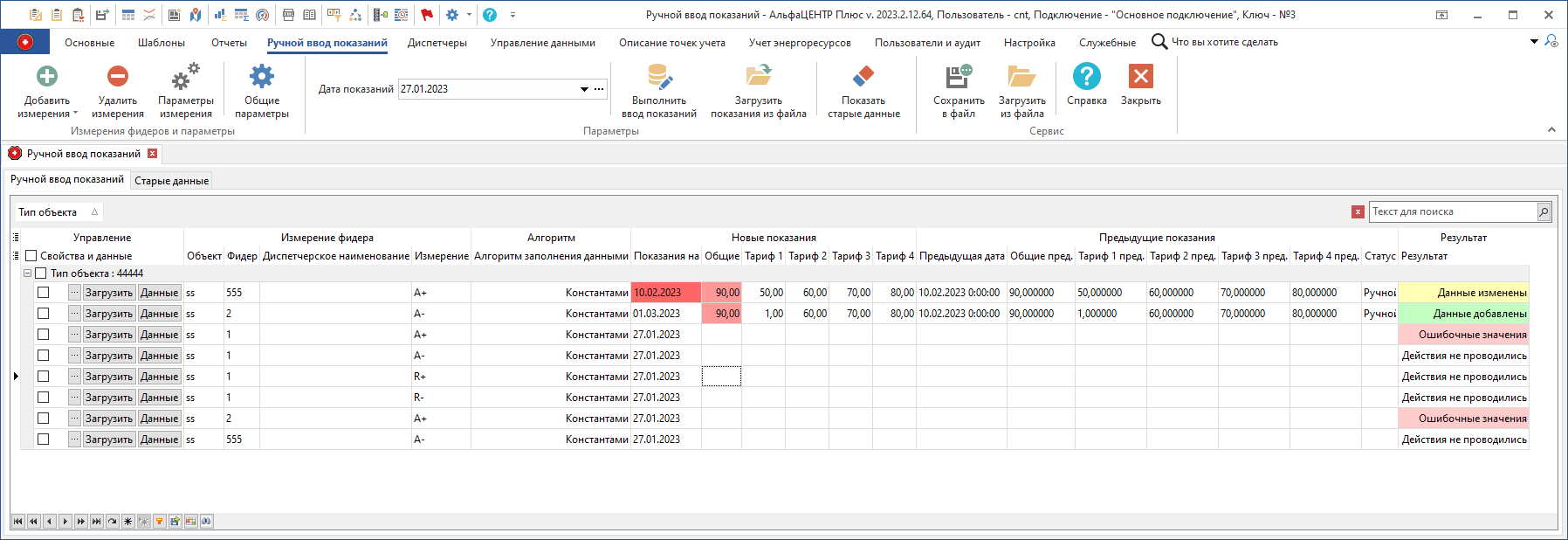This screenshot has width=1568, height=540.
Task: Open the Диспетчеры ribbon tab
Action: click(437, 43)
